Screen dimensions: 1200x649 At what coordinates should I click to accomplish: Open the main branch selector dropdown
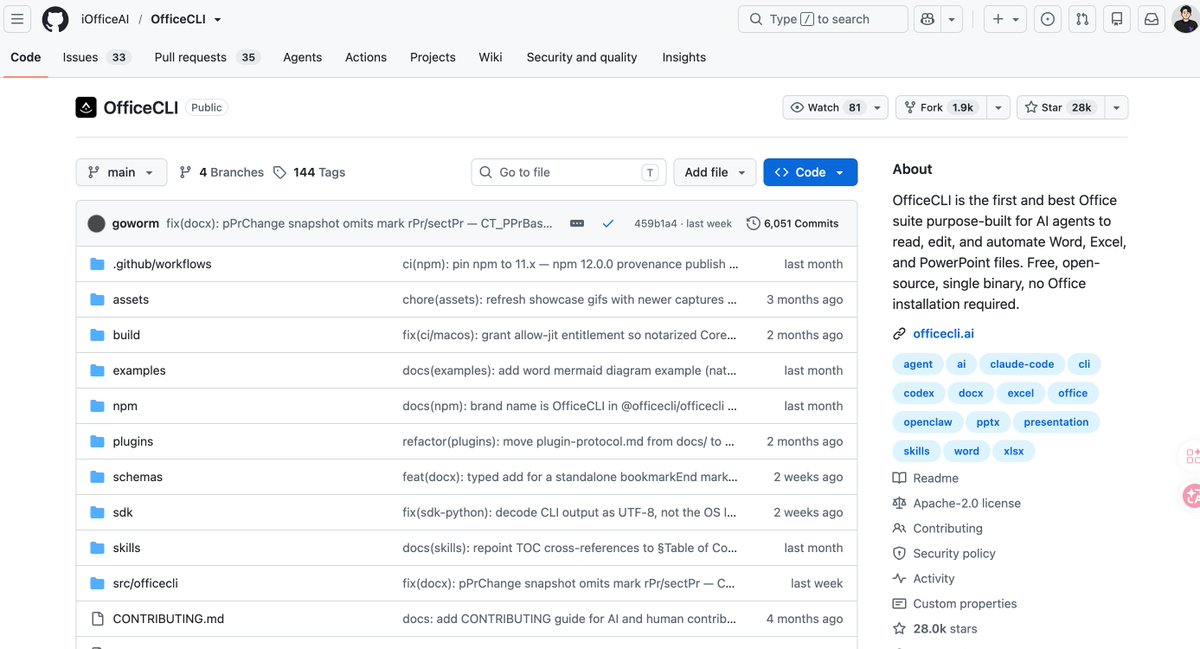(x=121, y=172)
